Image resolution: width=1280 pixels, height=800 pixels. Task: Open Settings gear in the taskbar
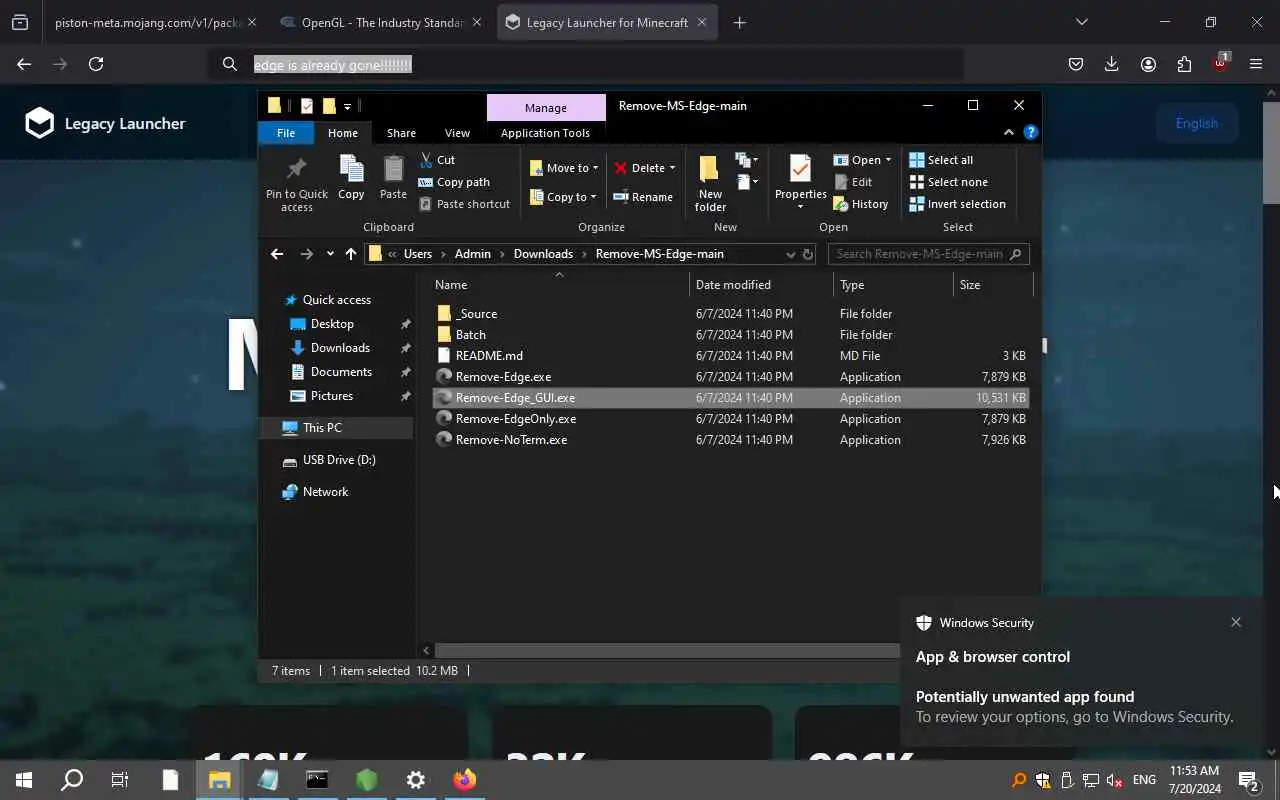pyautogui.click(x=416, y=780)
